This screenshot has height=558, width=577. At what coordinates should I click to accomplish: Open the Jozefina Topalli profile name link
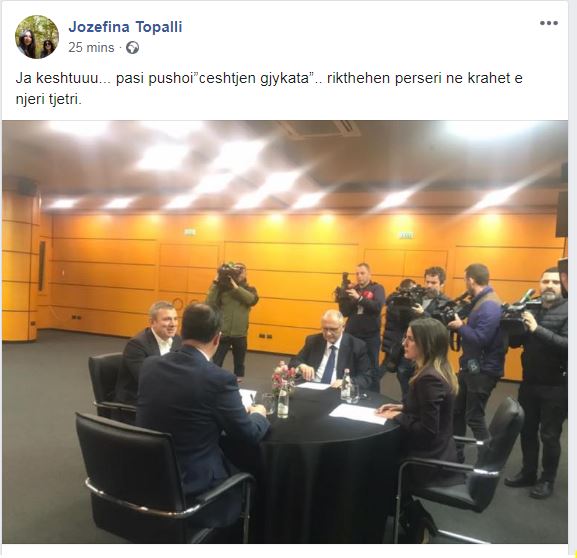(125, 27)
